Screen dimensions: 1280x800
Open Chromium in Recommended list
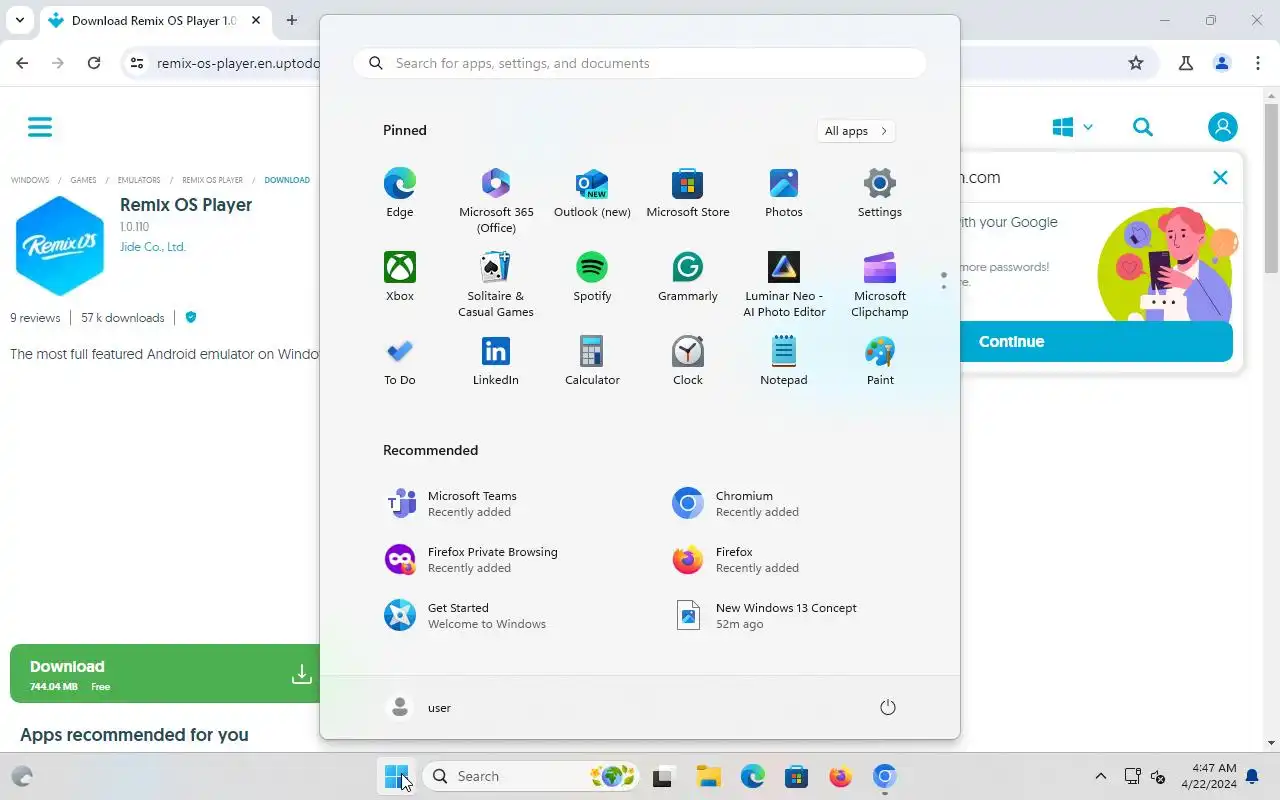coord(784,503)
